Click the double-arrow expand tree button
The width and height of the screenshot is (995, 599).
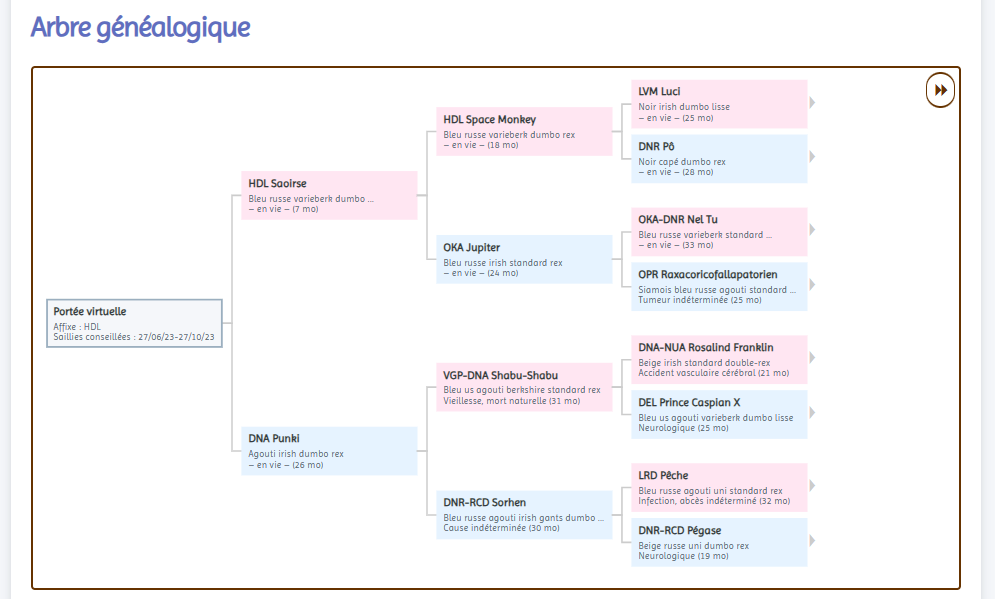click(x=940, y=90)
